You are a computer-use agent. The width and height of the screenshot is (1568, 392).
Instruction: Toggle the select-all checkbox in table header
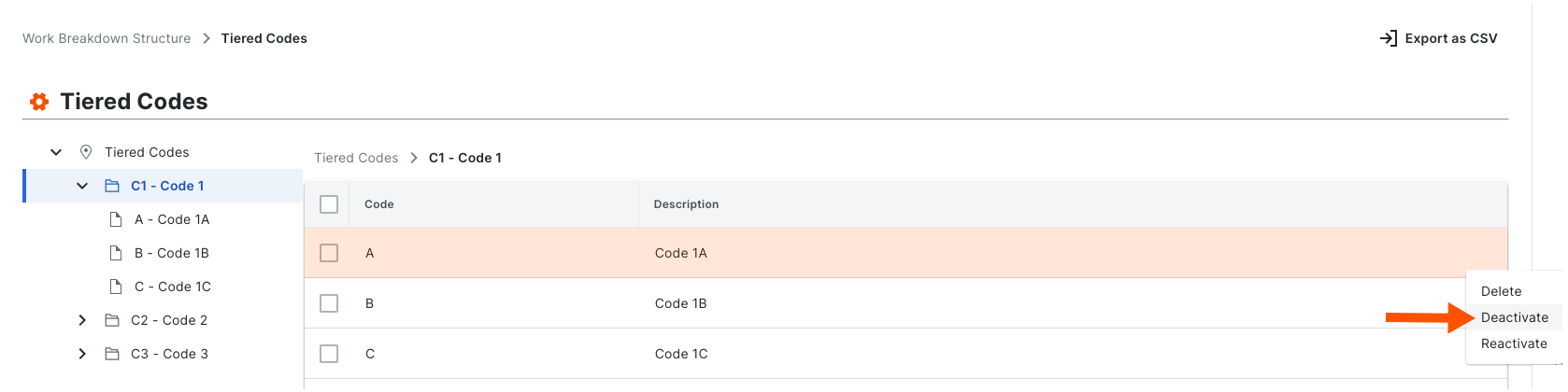coord(329,204)
